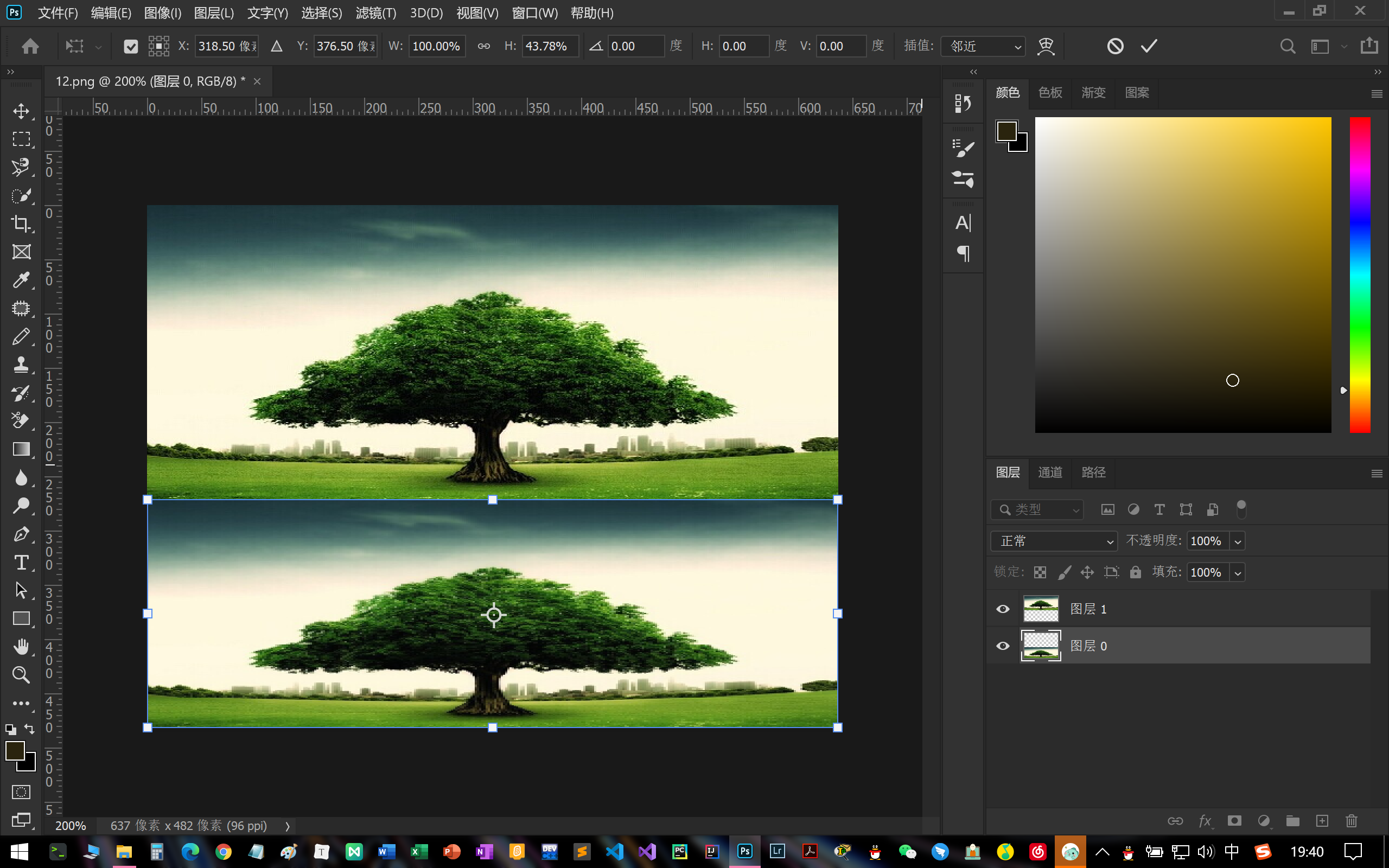Create a new layer group
The width and height of the screenshot is (1389, 868).
coord(1292,821)
